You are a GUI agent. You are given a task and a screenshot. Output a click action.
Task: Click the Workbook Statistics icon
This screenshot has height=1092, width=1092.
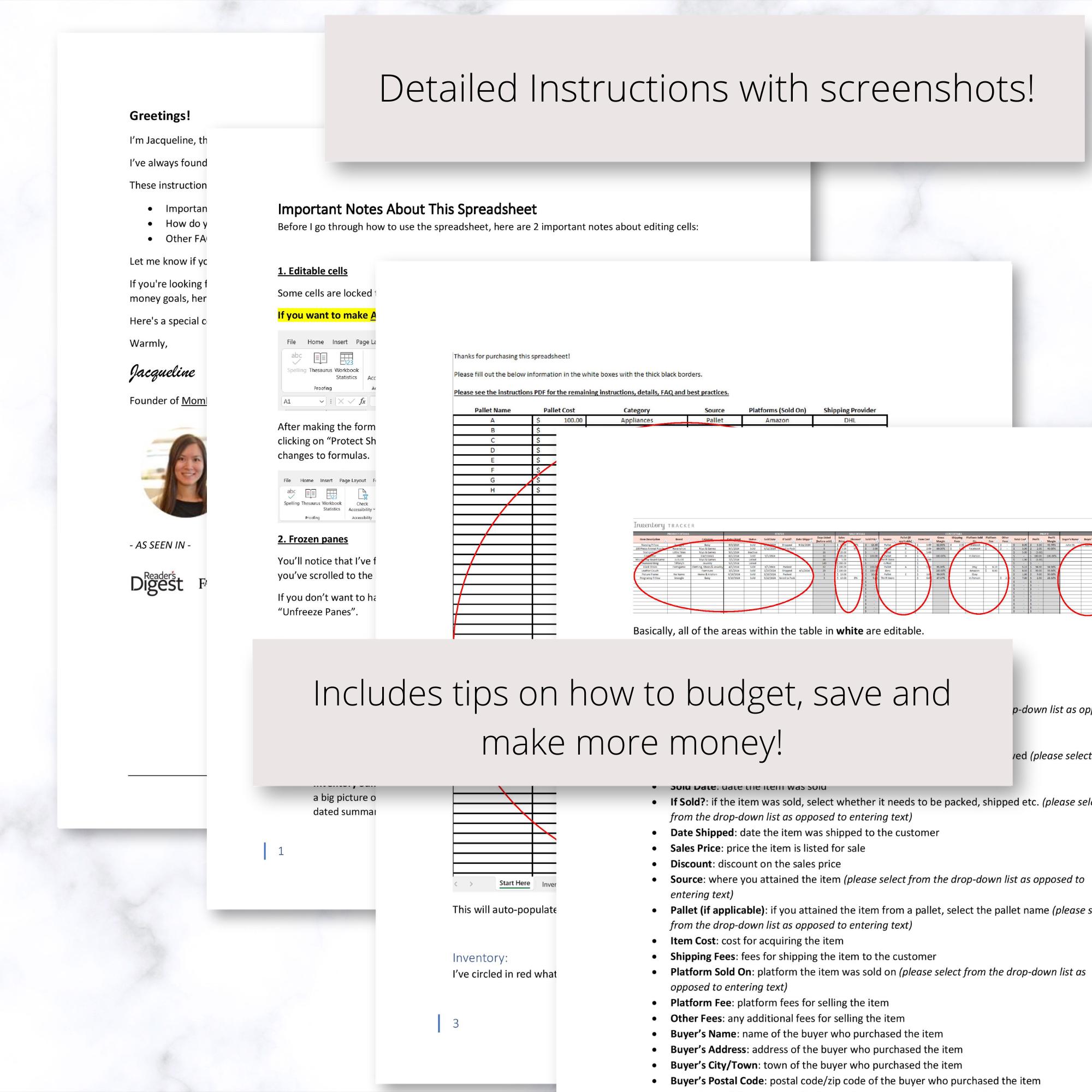(347, 359)
